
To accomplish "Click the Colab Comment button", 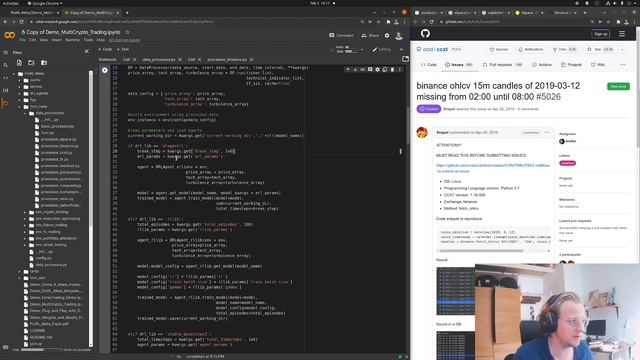I will pyautogui.click(x=341, y=36).
